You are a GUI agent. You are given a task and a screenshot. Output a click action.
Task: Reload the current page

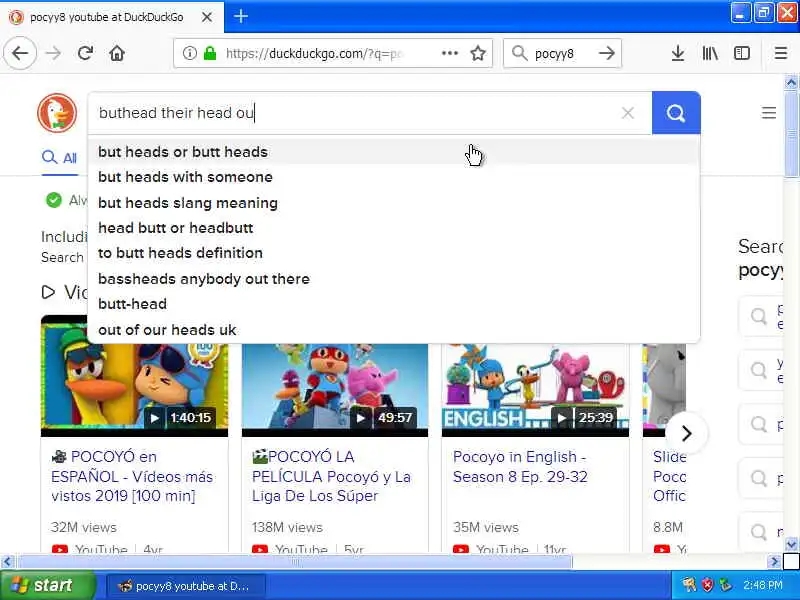85,53
